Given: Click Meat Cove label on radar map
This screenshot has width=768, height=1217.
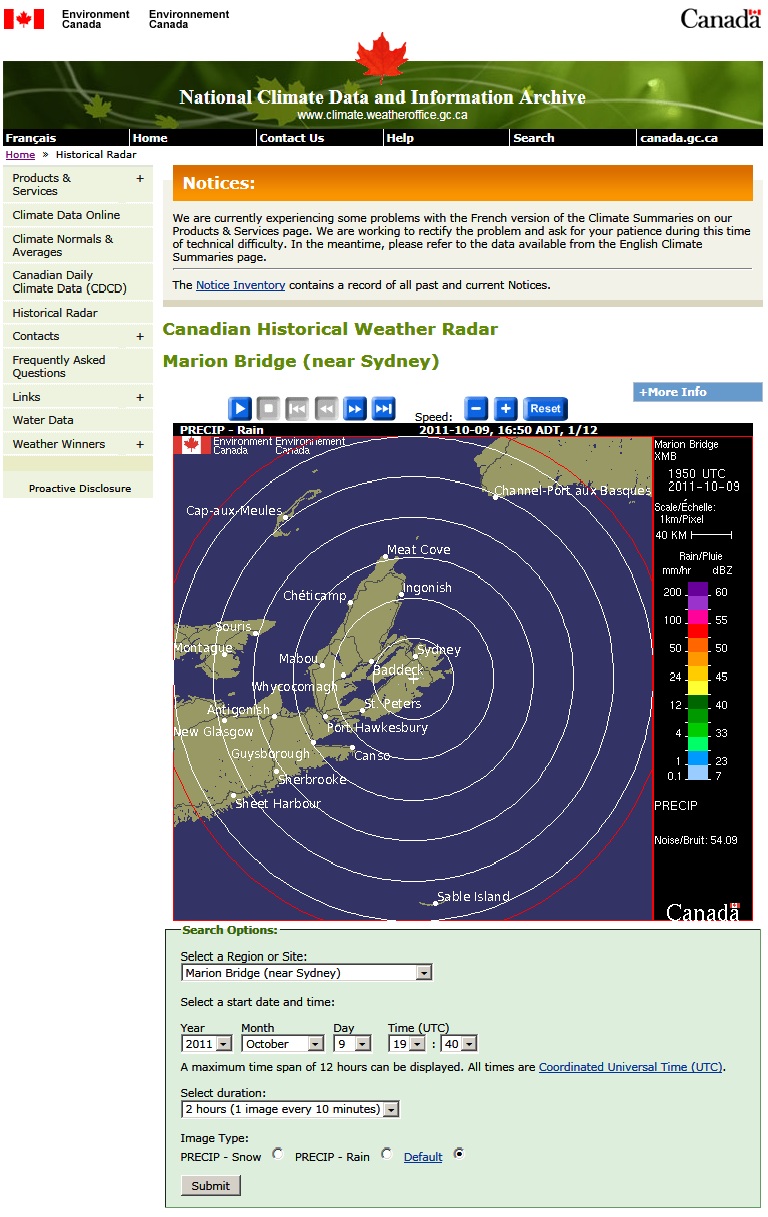Looking at the screenshot, I should (x=419, y=550).
